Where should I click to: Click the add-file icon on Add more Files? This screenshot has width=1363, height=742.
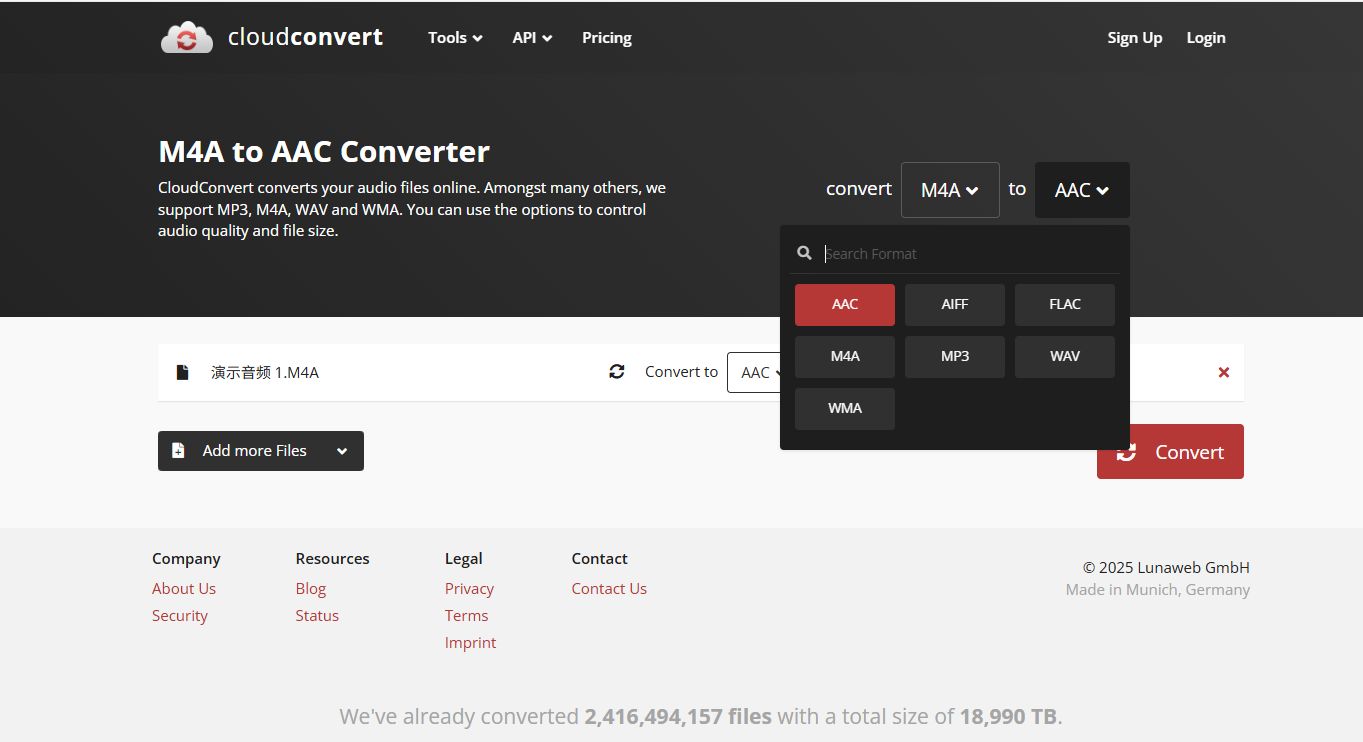178,451
